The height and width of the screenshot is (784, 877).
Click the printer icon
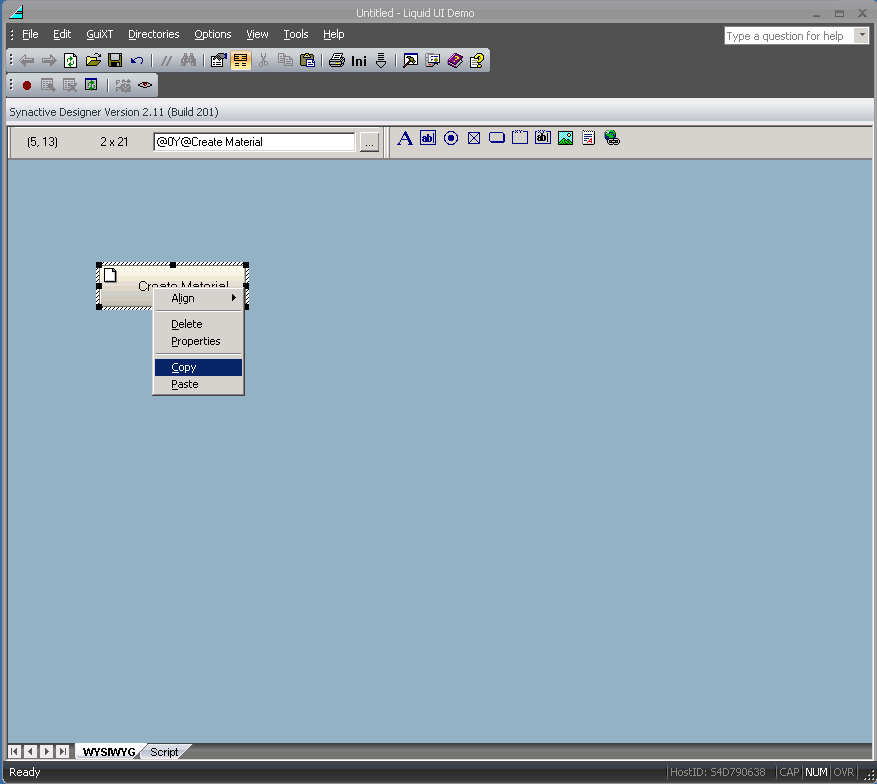tap(337, 61)
